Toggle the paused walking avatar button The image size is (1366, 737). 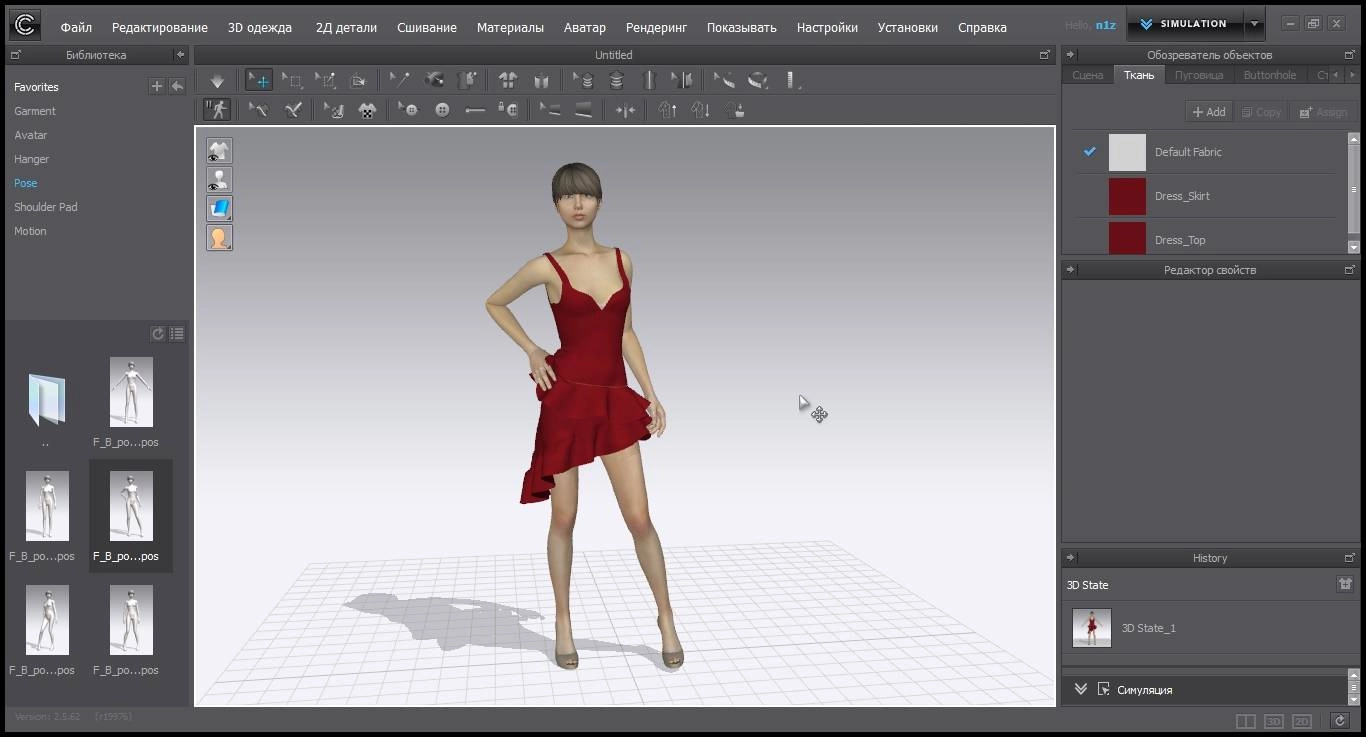point(216,110)
